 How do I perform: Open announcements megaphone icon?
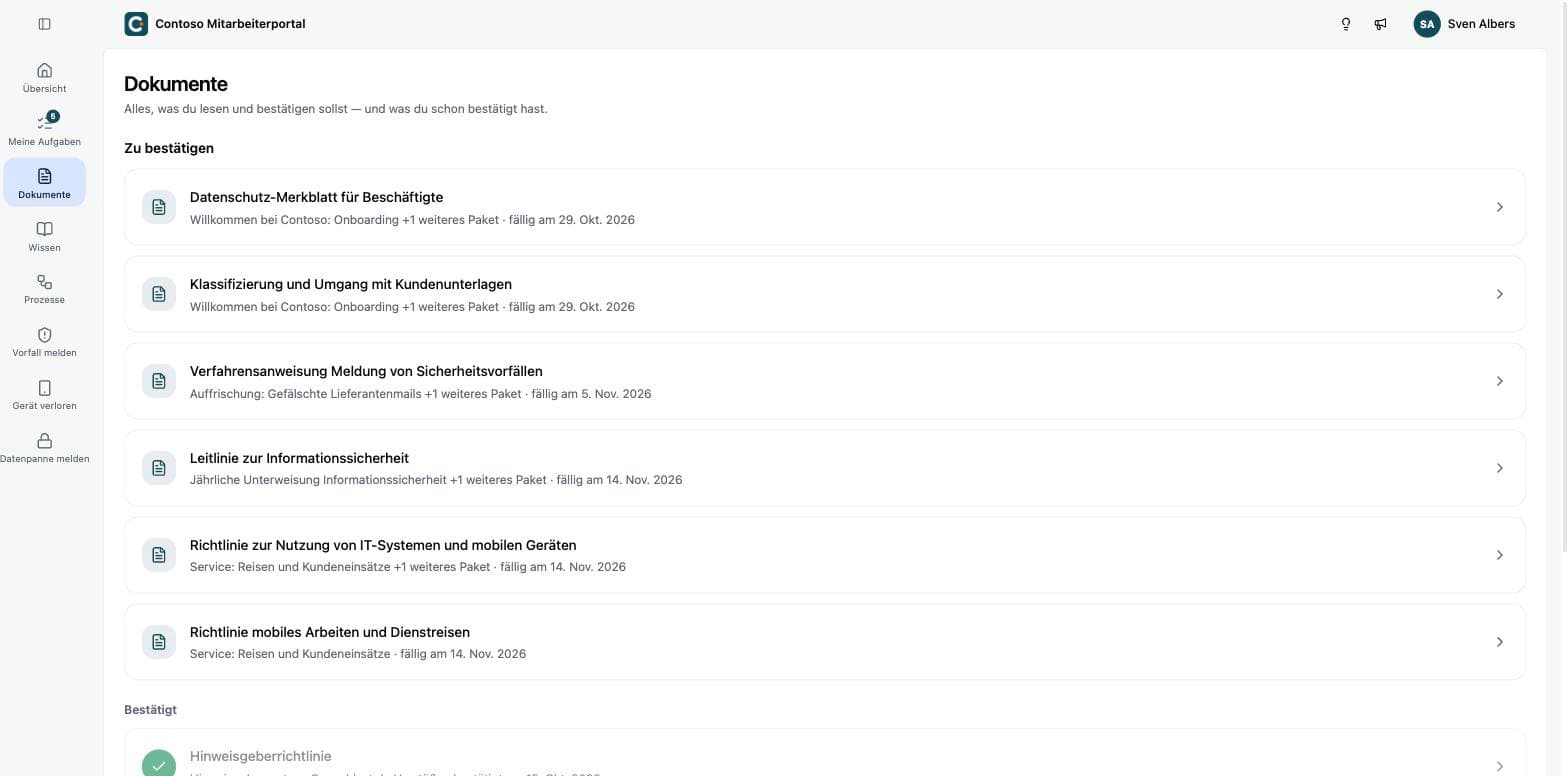1380,24
